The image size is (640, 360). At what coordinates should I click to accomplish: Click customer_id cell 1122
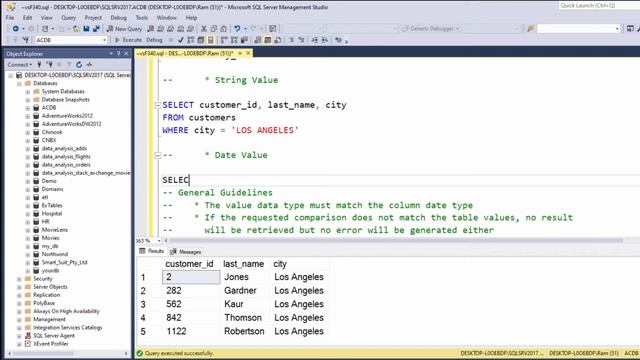click(191, 331)
